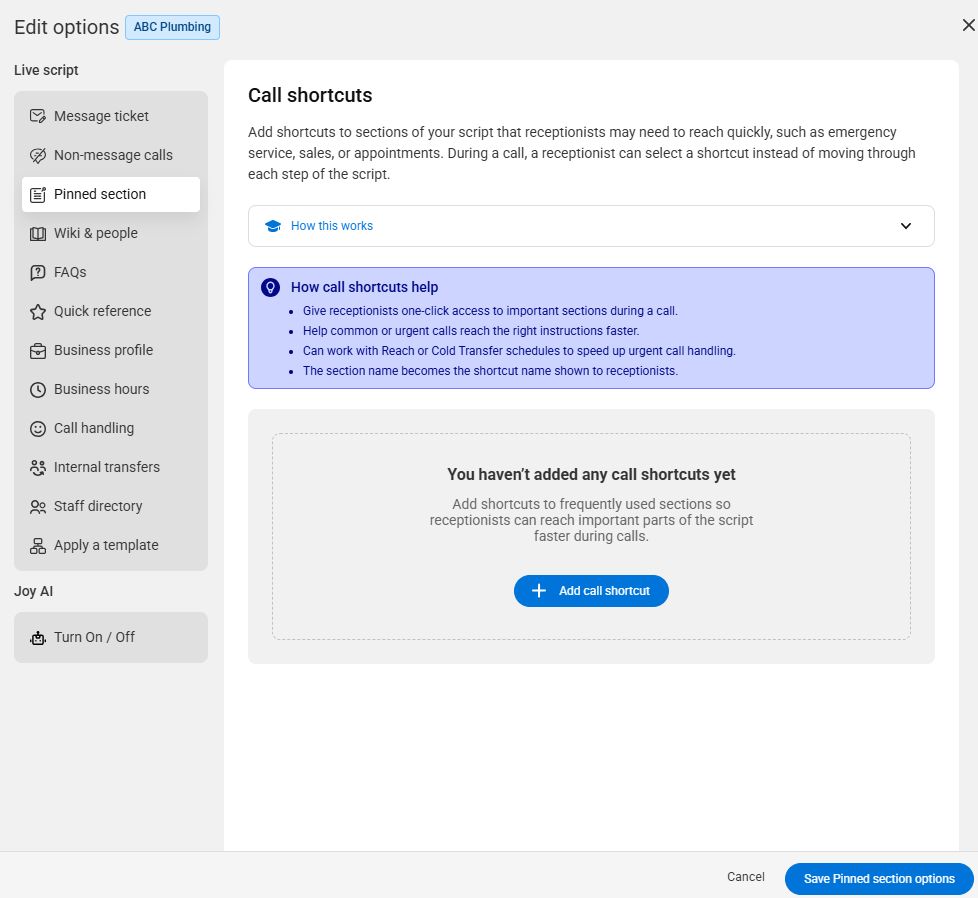The image size is (978, 898).
Task: Click the Non-message calls icon
Action: click(x=37, y=155)
